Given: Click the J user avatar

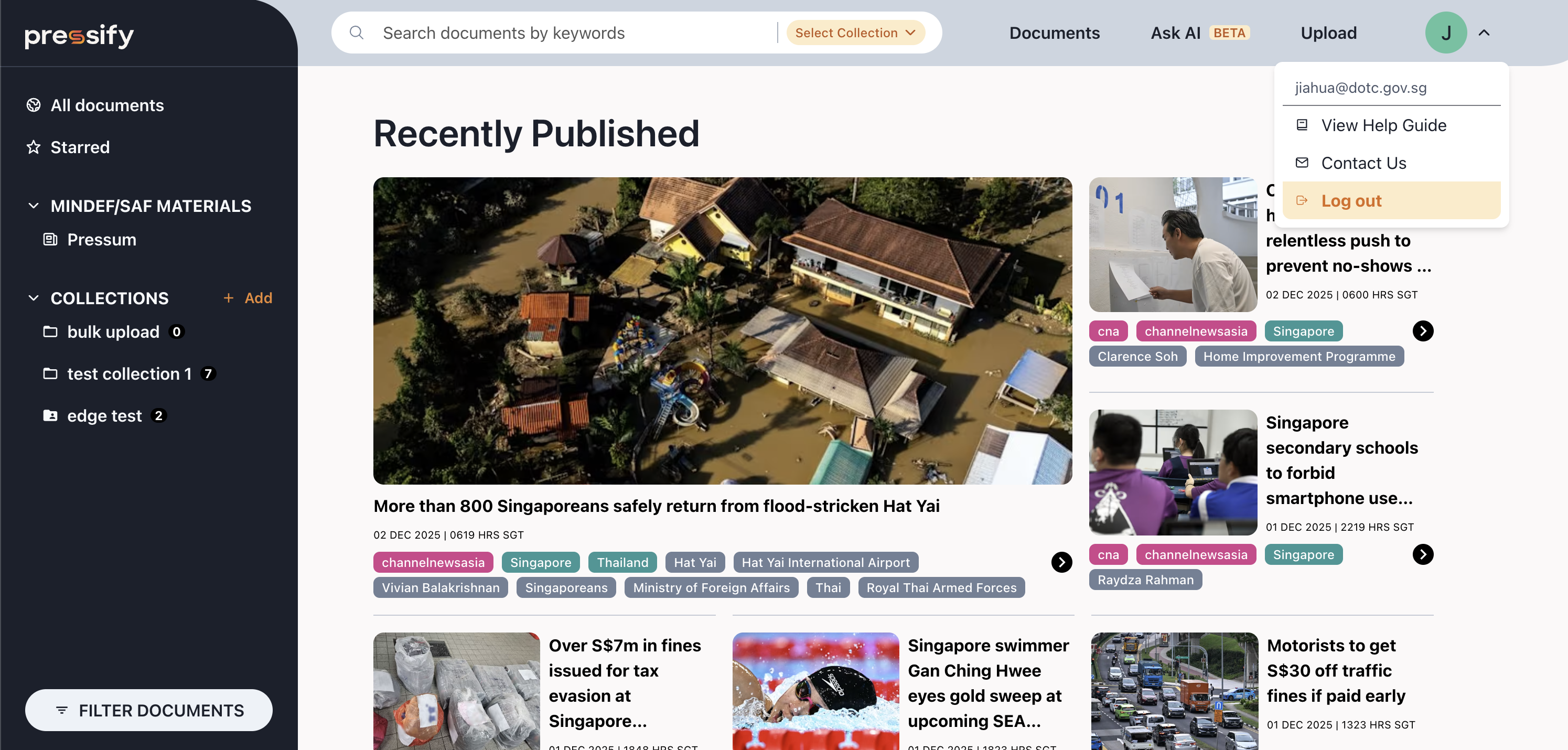Looking at the screenshot, I should [x=1446, y=33].
